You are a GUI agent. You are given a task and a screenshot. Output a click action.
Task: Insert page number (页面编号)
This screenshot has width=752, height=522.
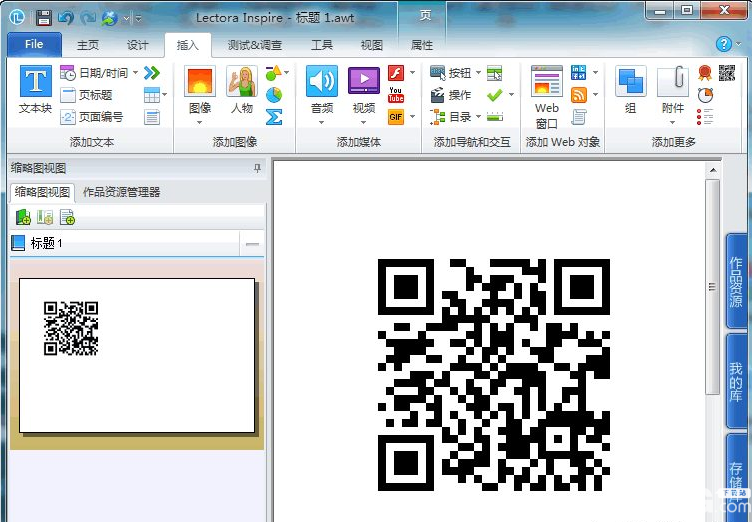click(x=92, y=117)
